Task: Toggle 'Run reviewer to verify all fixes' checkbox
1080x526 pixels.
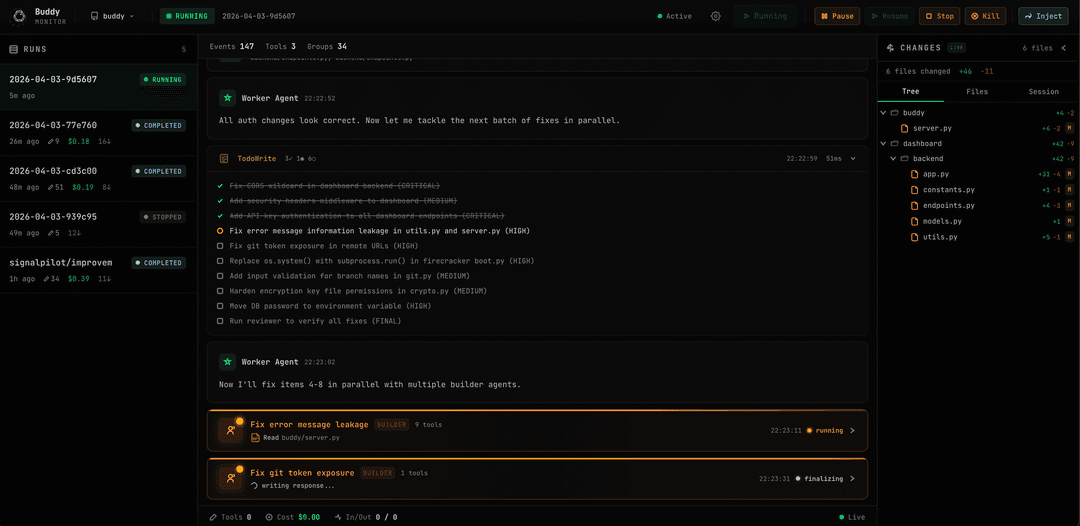Action: click(220, 321)
